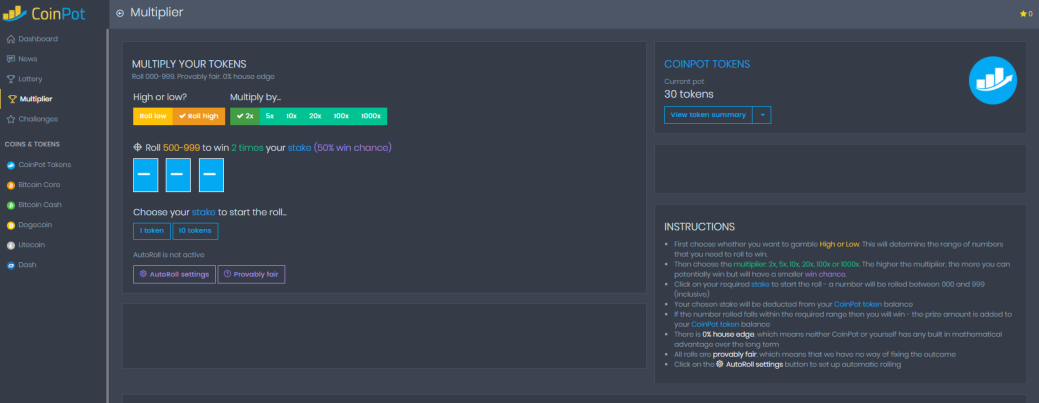The image size is (1039, 403).
Task: Click '(50% win chance)' text
Action: 353,147
